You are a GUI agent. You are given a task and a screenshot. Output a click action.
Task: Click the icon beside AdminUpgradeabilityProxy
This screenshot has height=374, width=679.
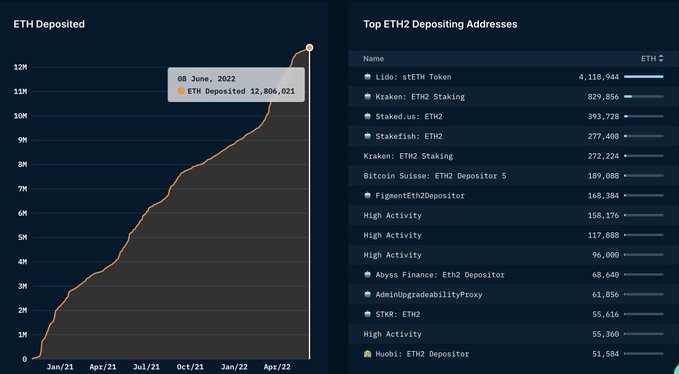click(368, 295)
